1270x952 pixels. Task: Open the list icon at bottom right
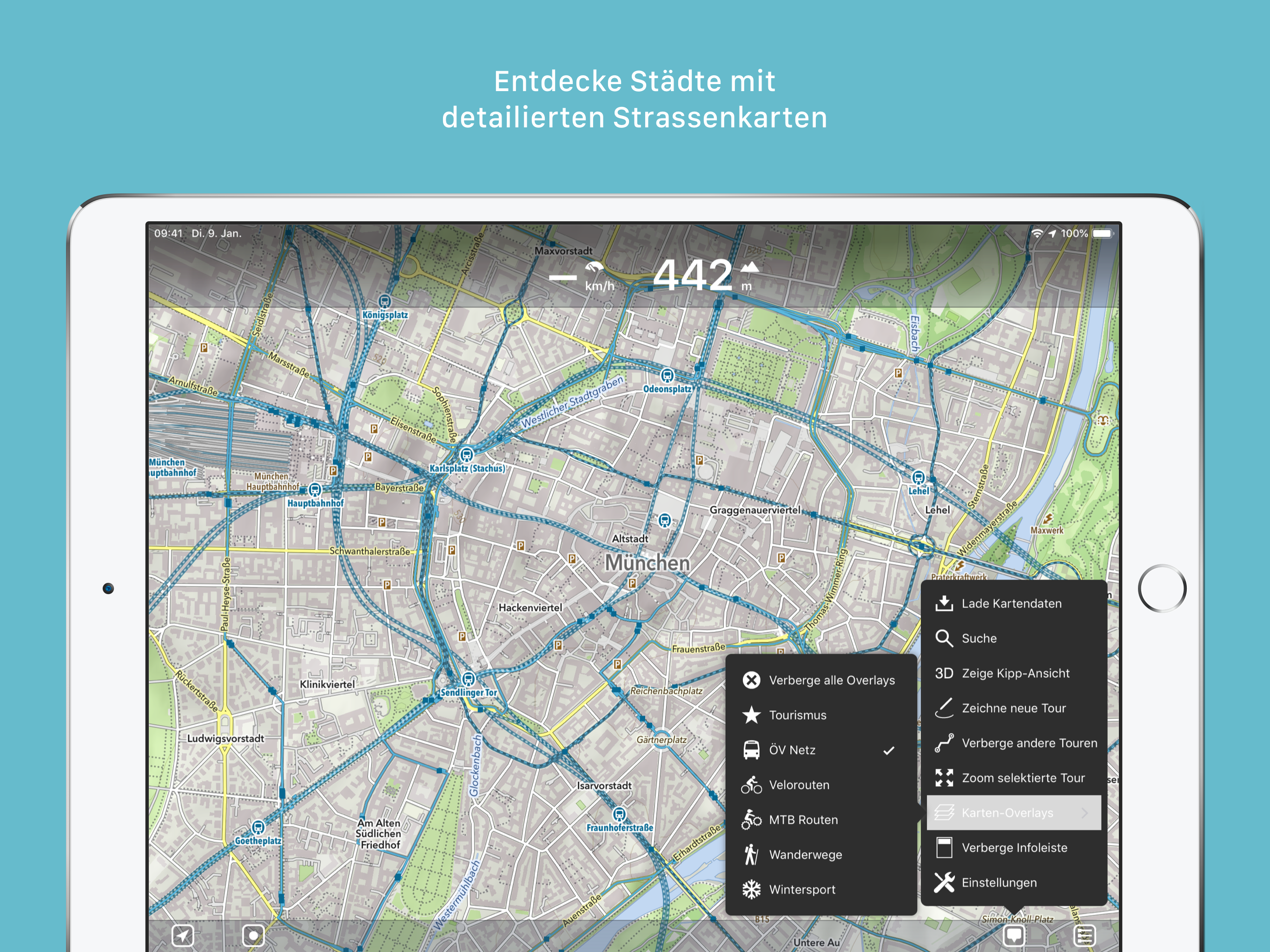pos(1084,935)
